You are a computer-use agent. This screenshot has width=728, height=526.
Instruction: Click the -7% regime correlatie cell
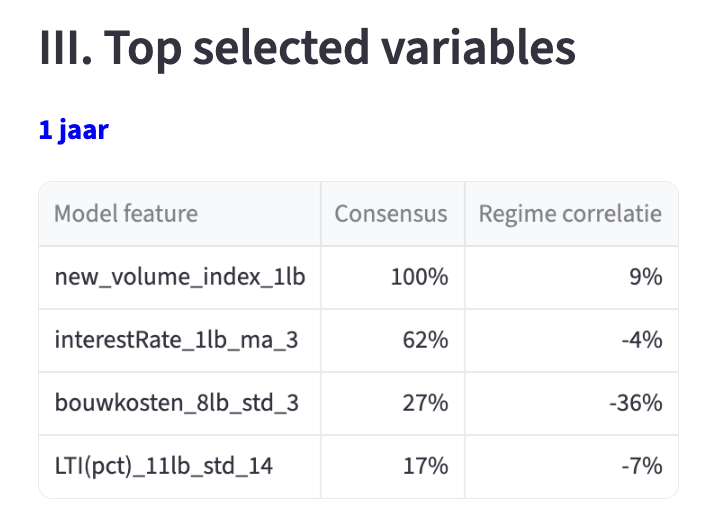pos(641,466)
